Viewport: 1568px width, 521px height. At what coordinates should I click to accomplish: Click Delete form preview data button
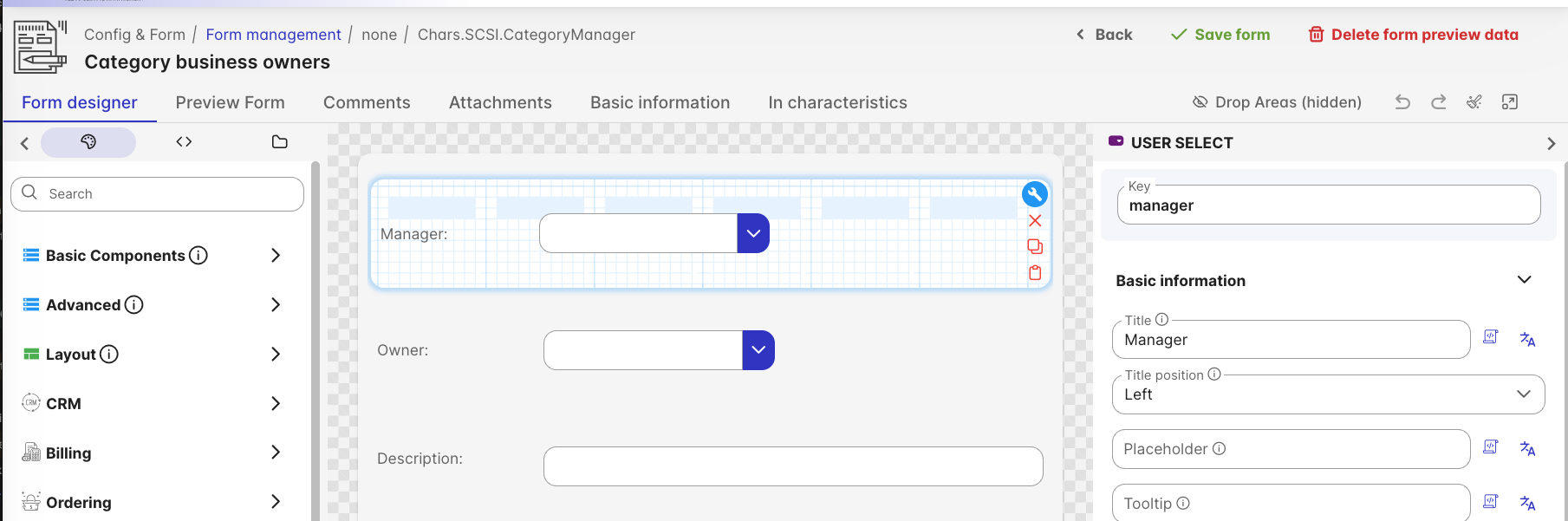pyautogui.click(x=1413, y=35)
